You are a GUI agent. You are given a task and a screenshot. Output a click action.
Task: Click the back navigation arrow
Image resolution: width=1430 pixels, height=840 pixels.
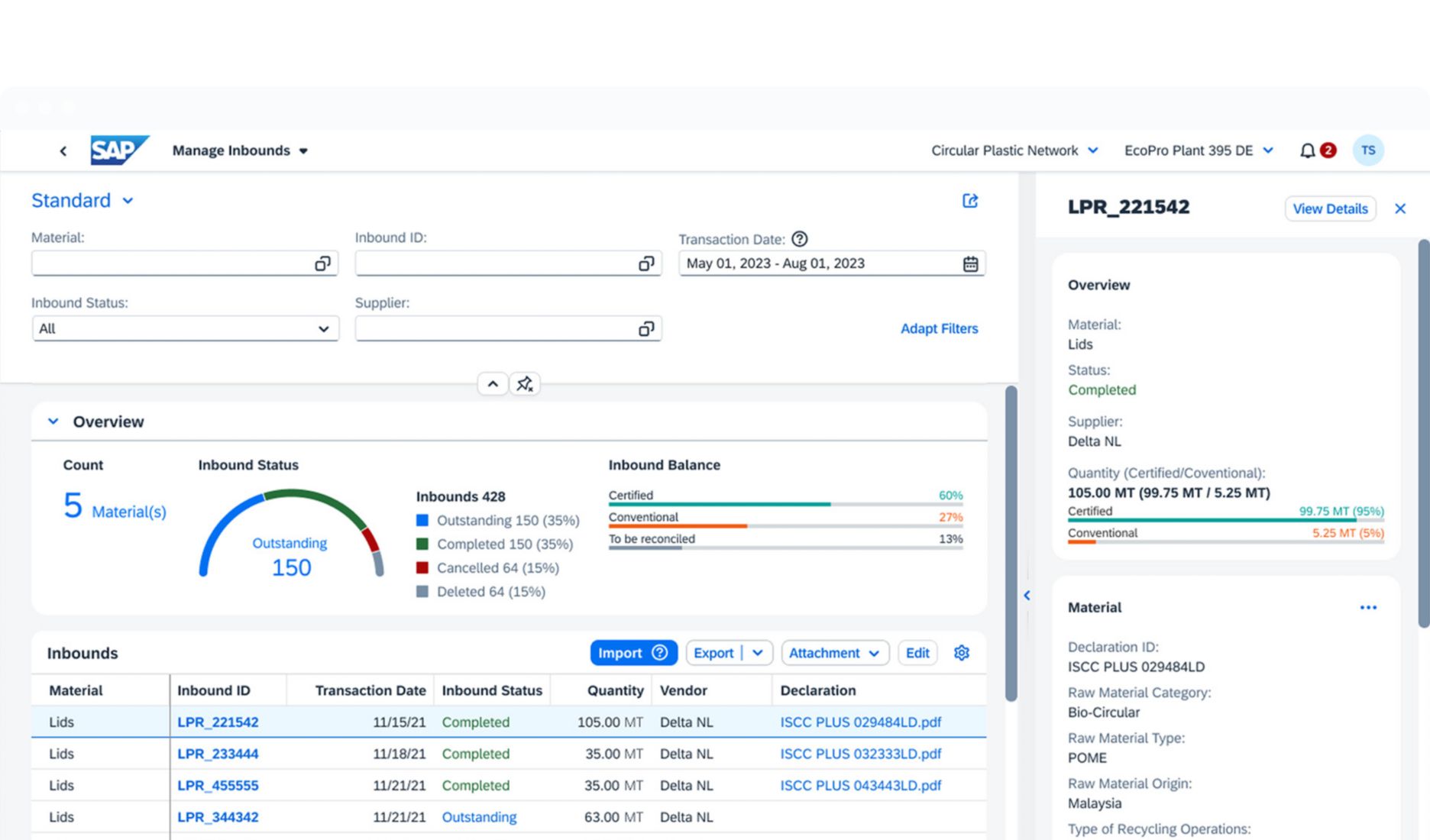click(63, 151)
